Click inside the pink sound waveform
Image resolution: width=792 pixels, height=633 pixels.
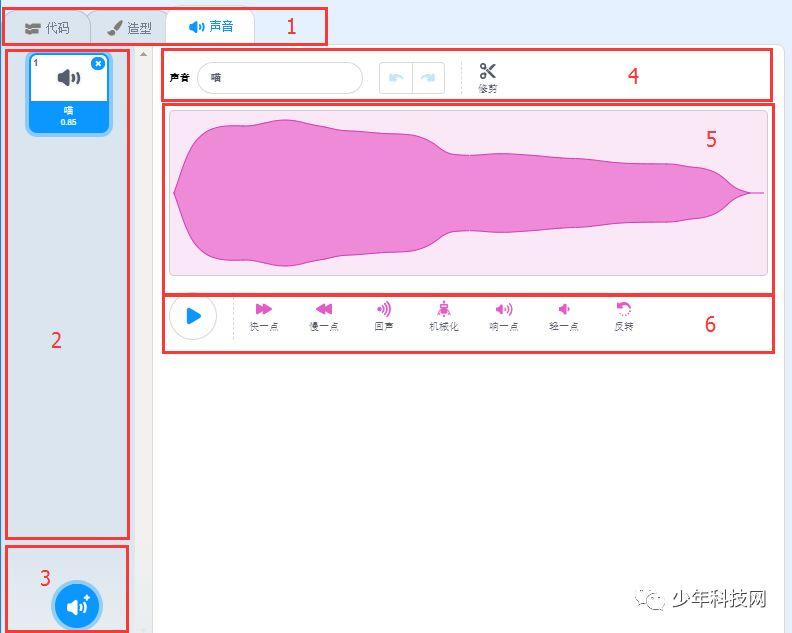(468, 193)
